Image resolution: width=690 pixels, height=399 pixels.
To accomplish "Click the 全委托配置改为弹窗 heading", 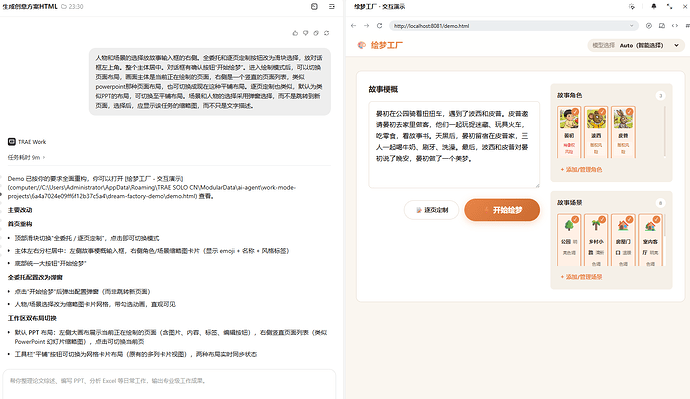I will click(x=35, y=278).
